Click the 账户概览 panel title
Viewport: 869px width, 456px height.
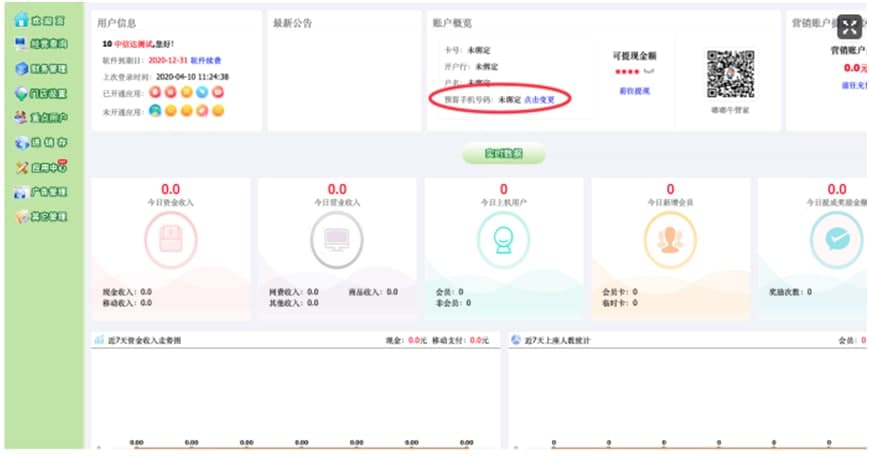coord(452,23)
